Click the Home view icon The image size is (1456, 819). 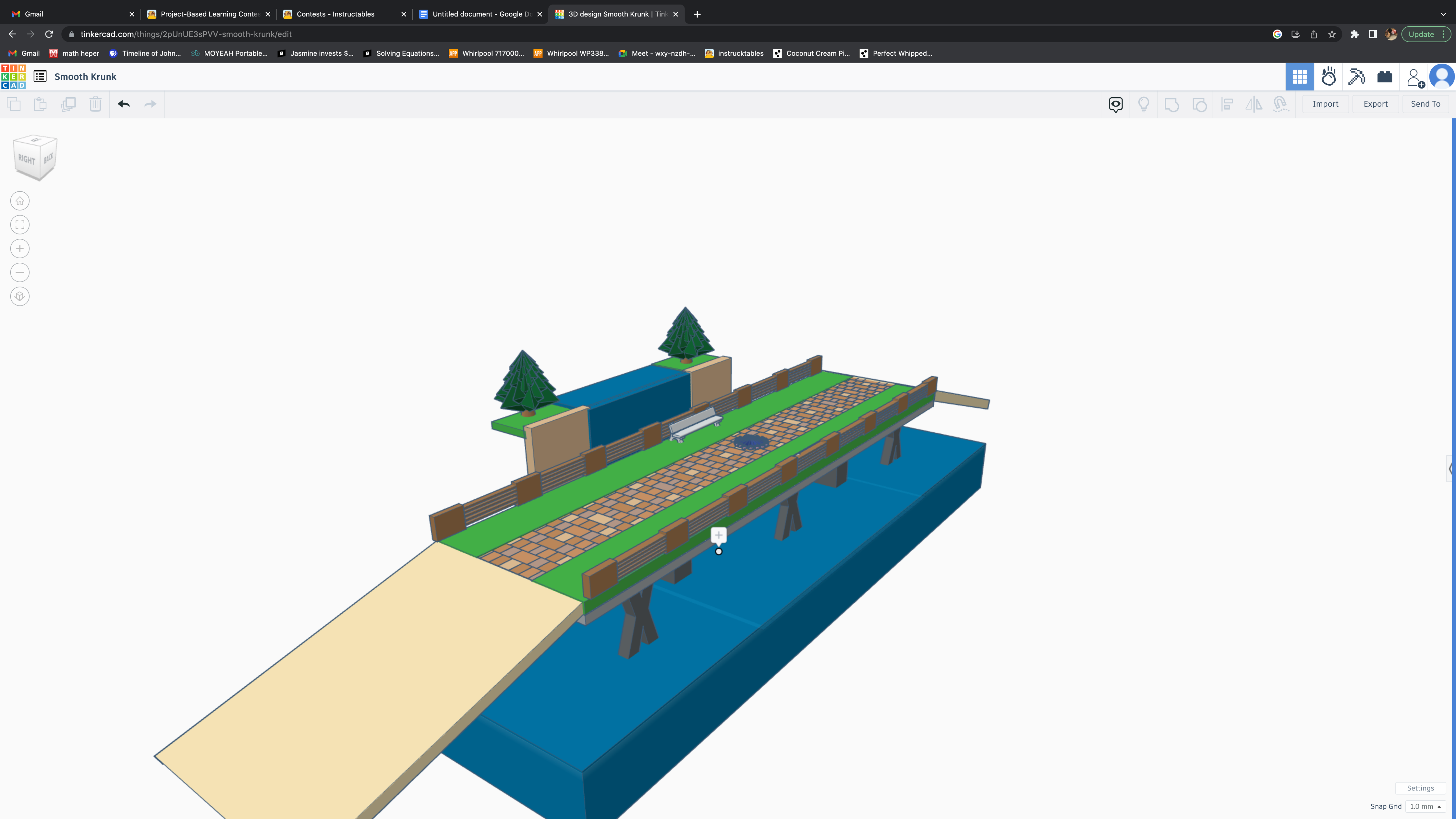click(20, 201)
